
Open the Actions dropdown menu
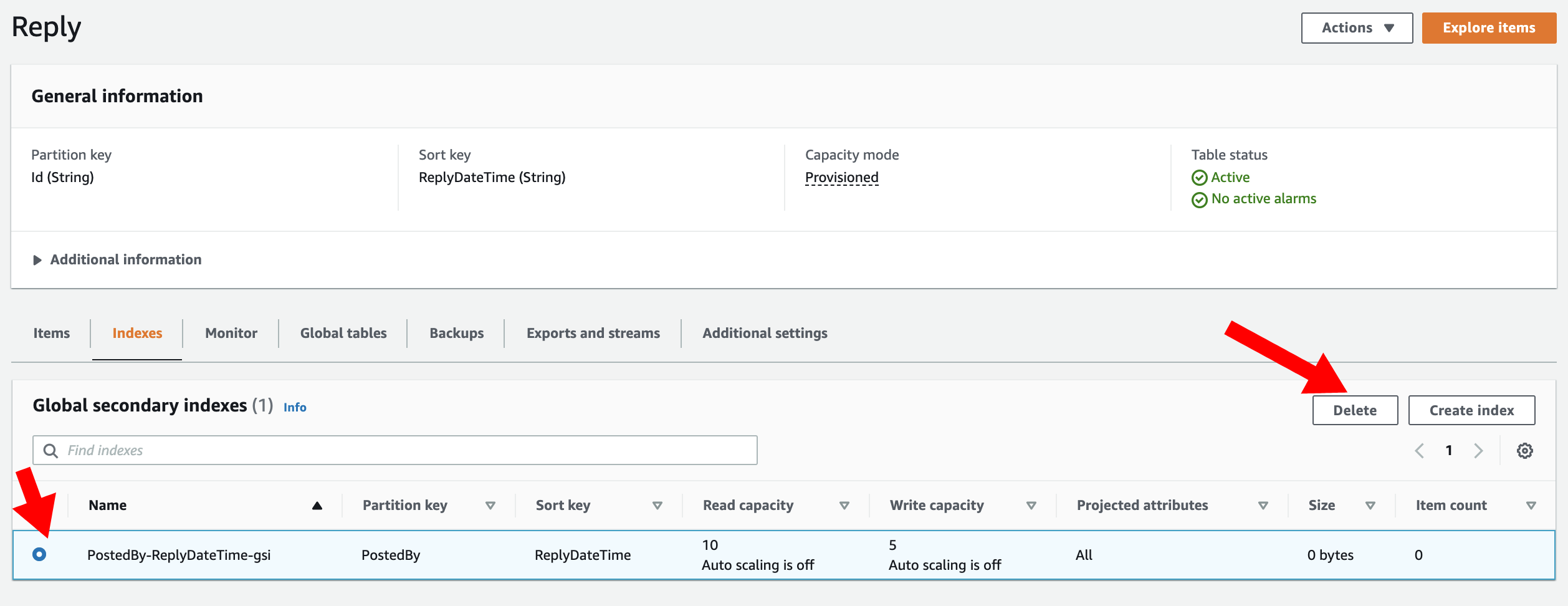[1357, 28]
